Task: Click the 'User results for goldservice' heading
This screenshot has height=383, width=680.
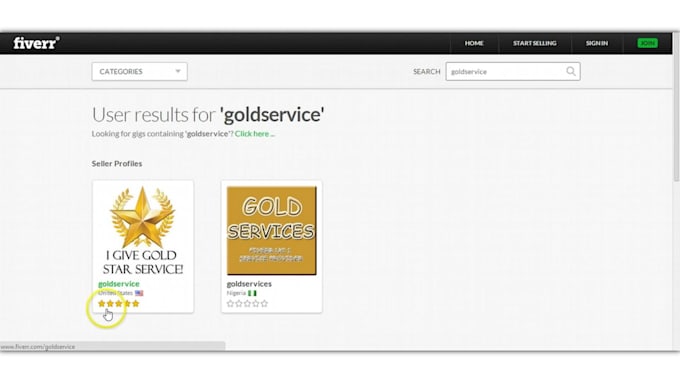Action: click(208, 115)
